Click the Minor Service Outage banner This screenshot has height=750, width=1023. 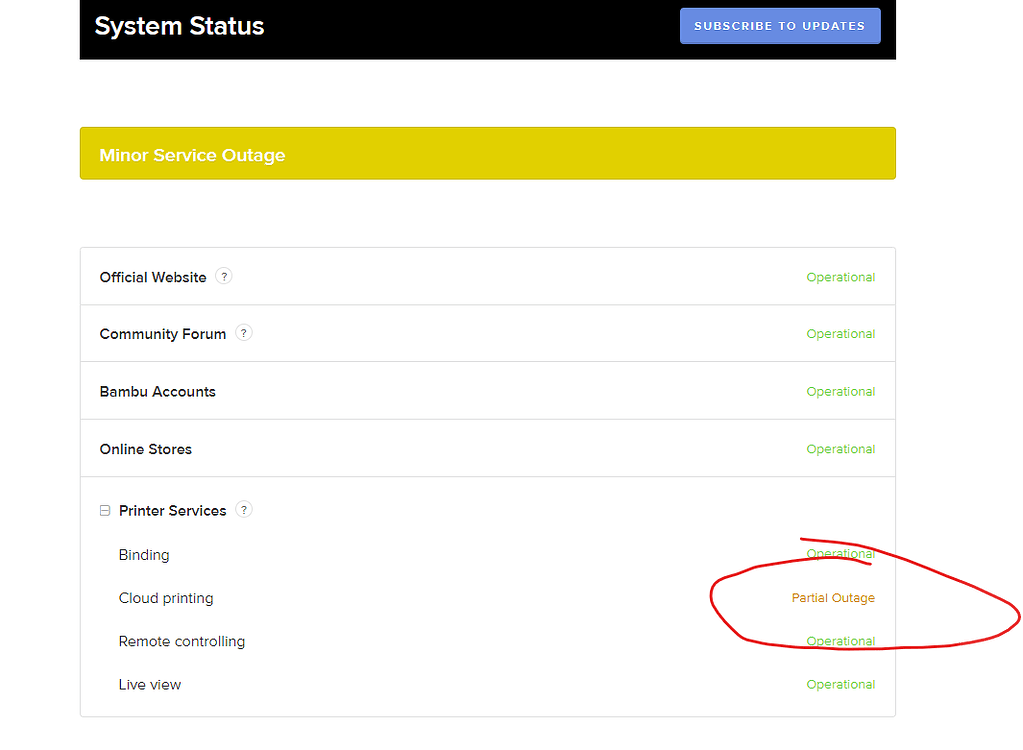point(487,153)
